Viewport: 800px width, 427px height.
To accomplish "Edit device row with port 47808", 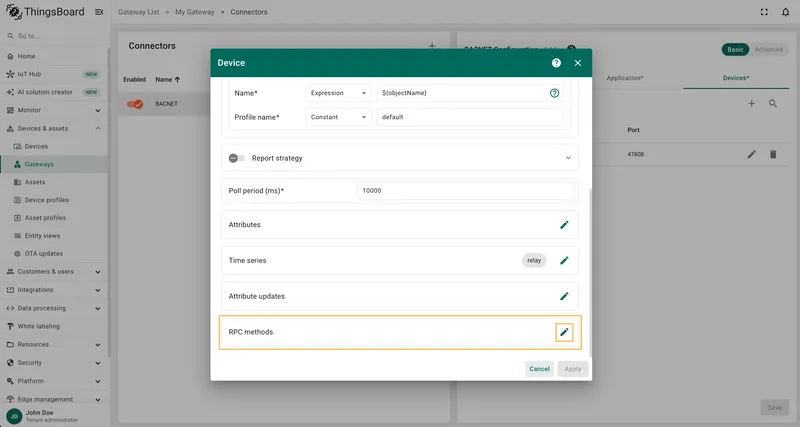I will (x=752, y=154).
